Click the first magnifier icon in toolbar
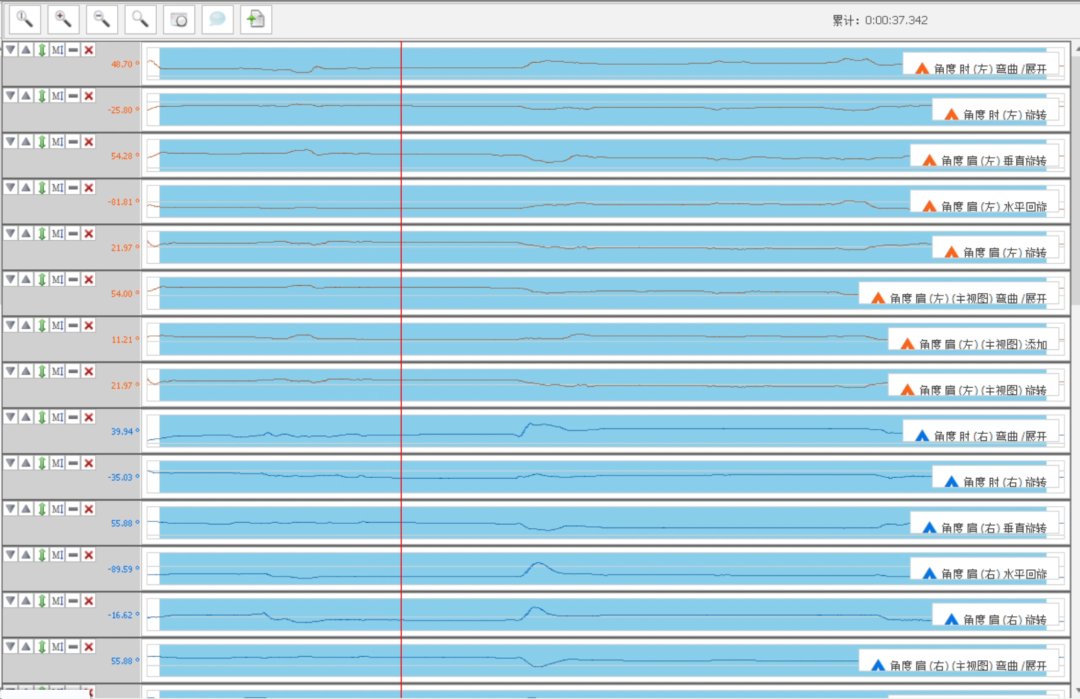Screen dimensions: 1080x699 pos(25,18)
